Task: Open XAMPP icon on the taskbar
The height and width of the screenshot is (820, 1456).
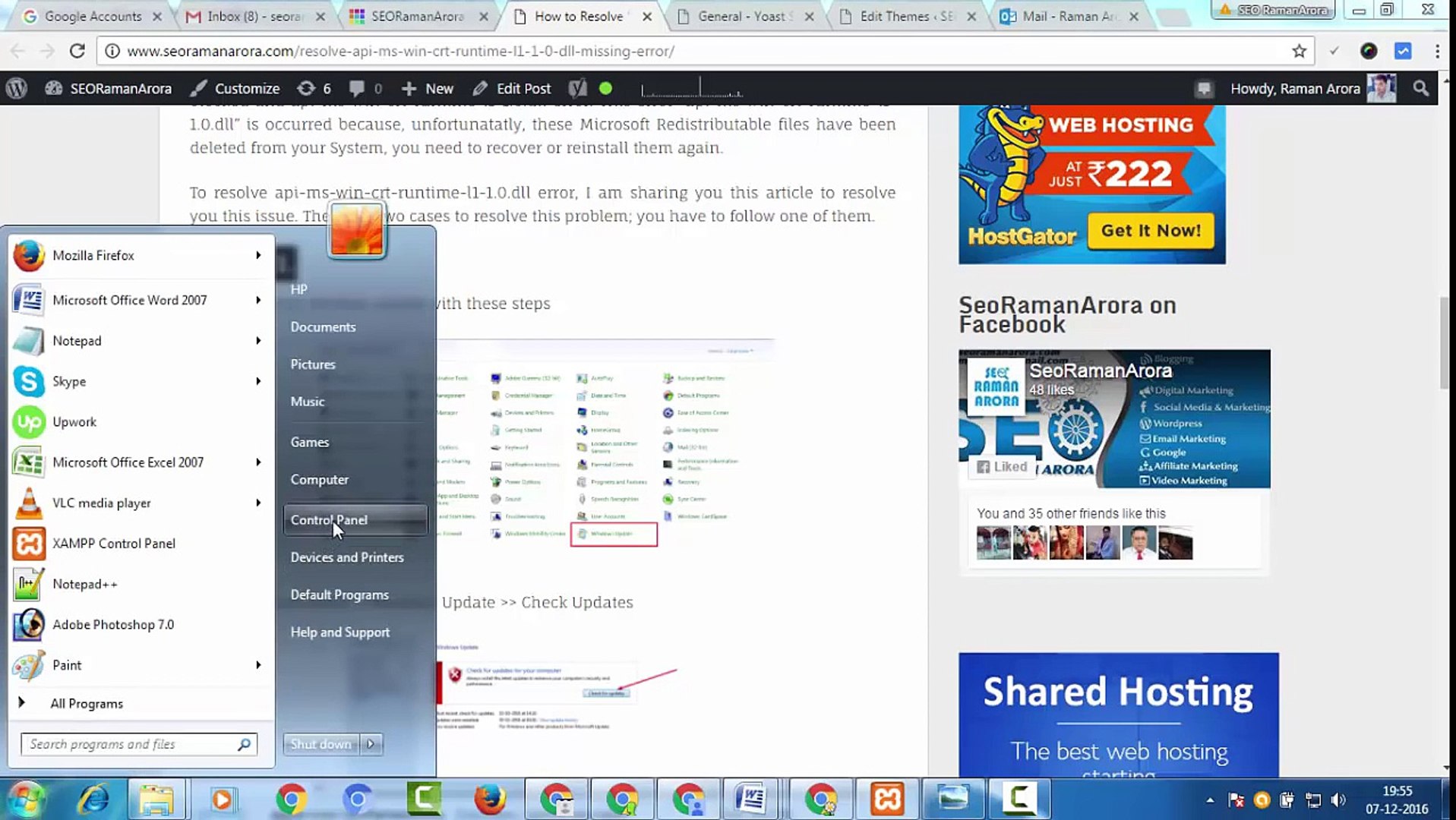Action: [887, 799]
